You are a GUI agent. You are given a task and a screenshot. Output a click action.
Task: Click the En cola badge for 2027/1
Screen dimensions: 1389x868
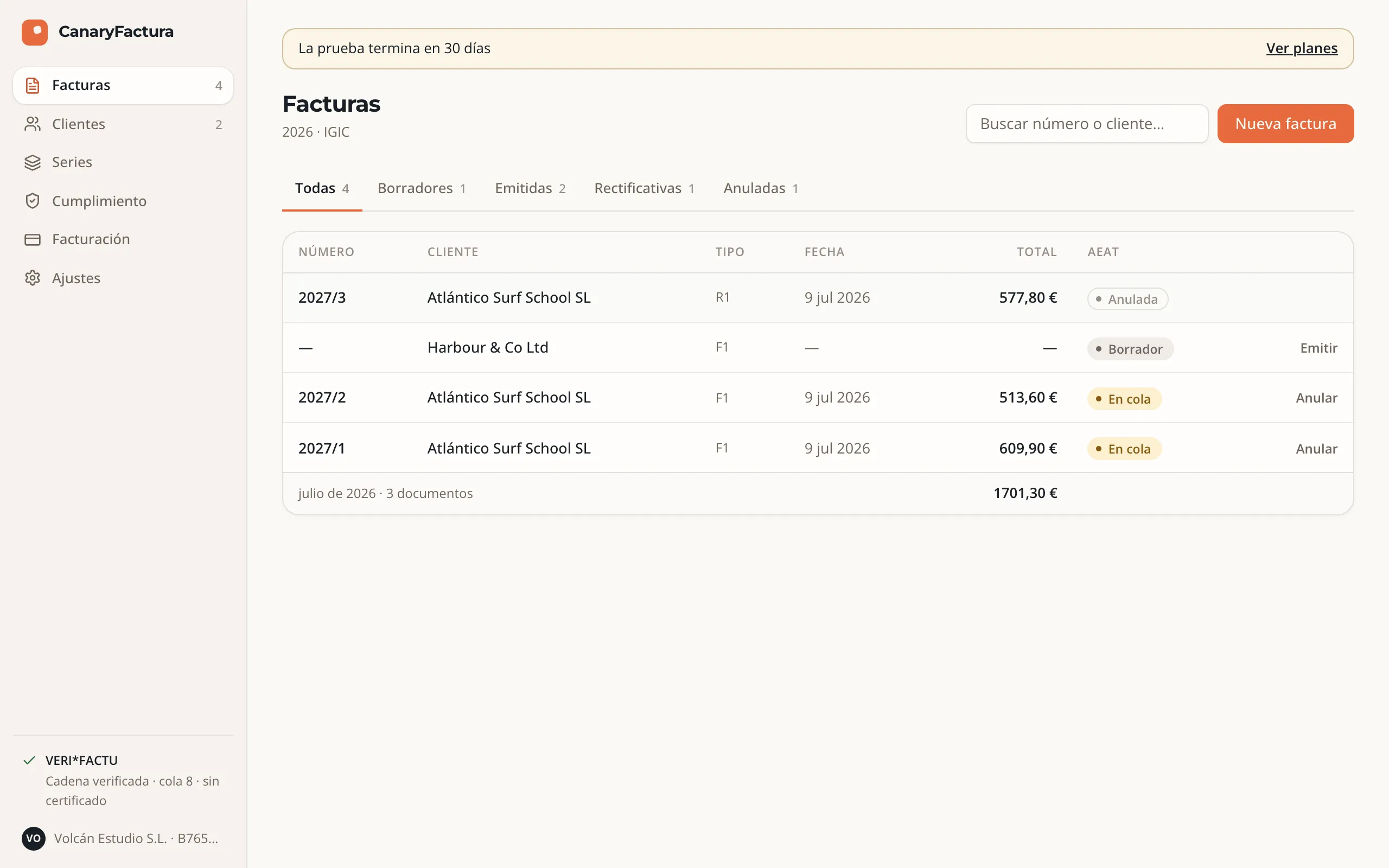[x=1124, y=448]
